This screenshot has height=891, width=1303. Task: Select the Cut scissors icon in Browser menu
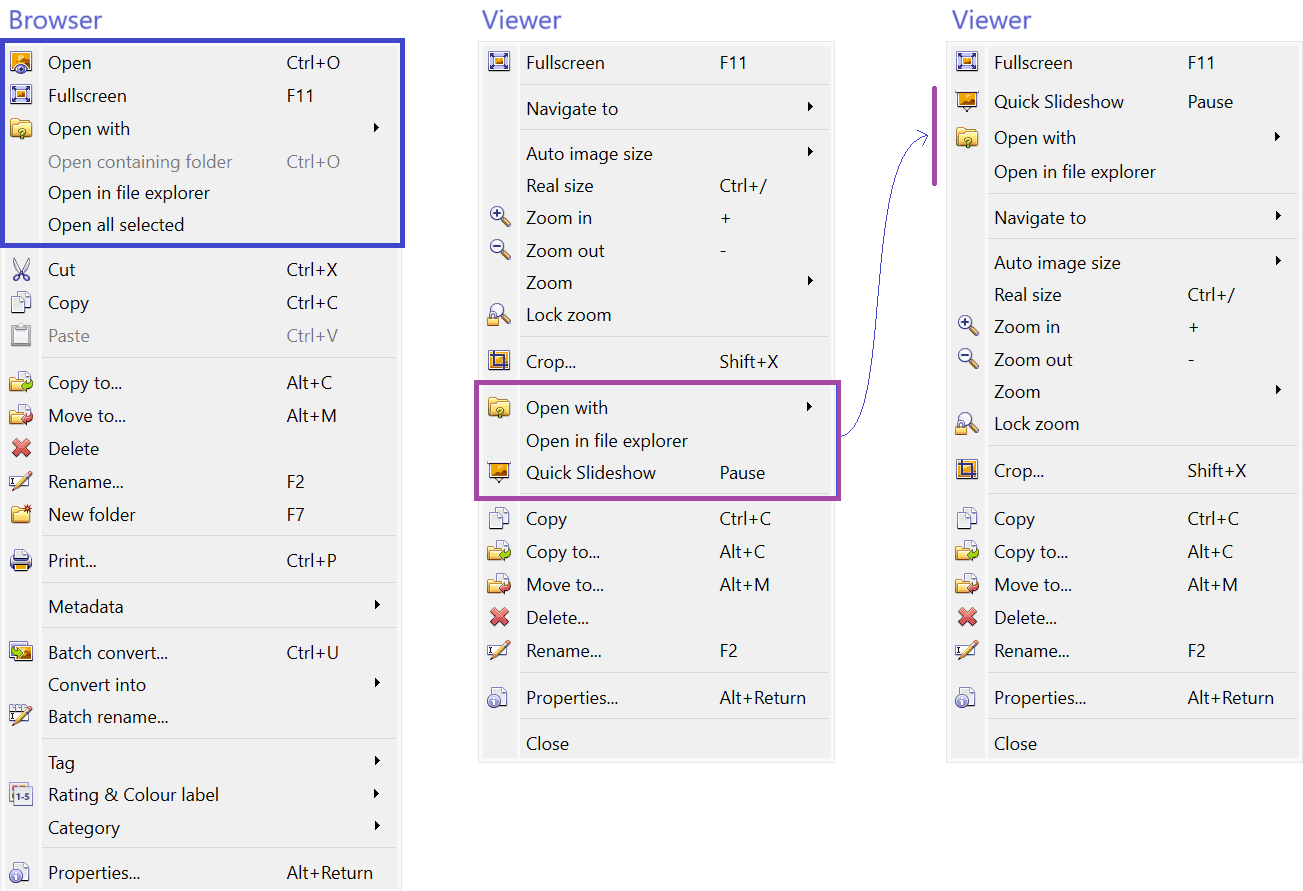(x=21, y=270)
